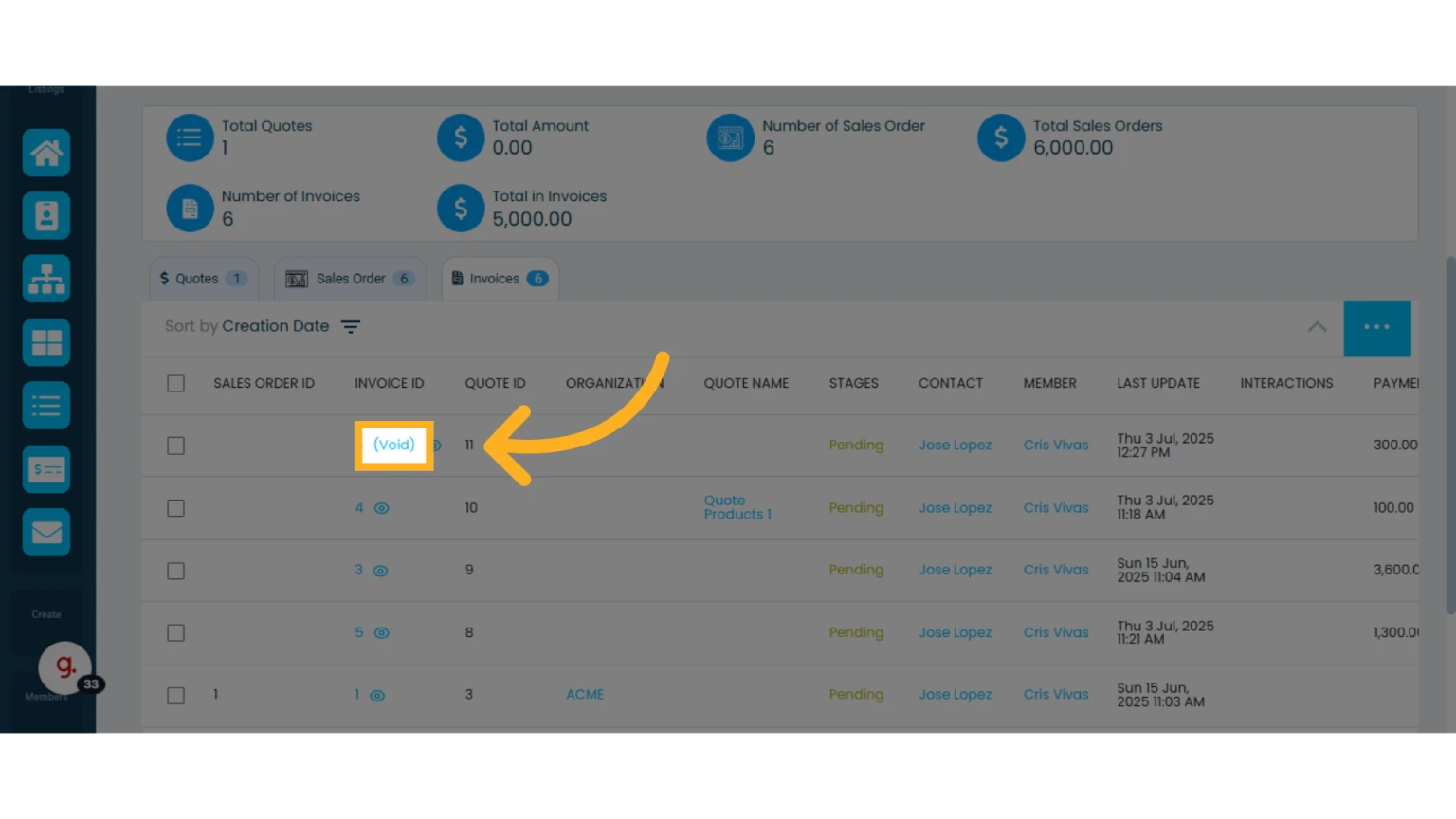Open Jose Lopez contact in quote 10 row
Screen dimensions: 1456x819
click(955, 507)
